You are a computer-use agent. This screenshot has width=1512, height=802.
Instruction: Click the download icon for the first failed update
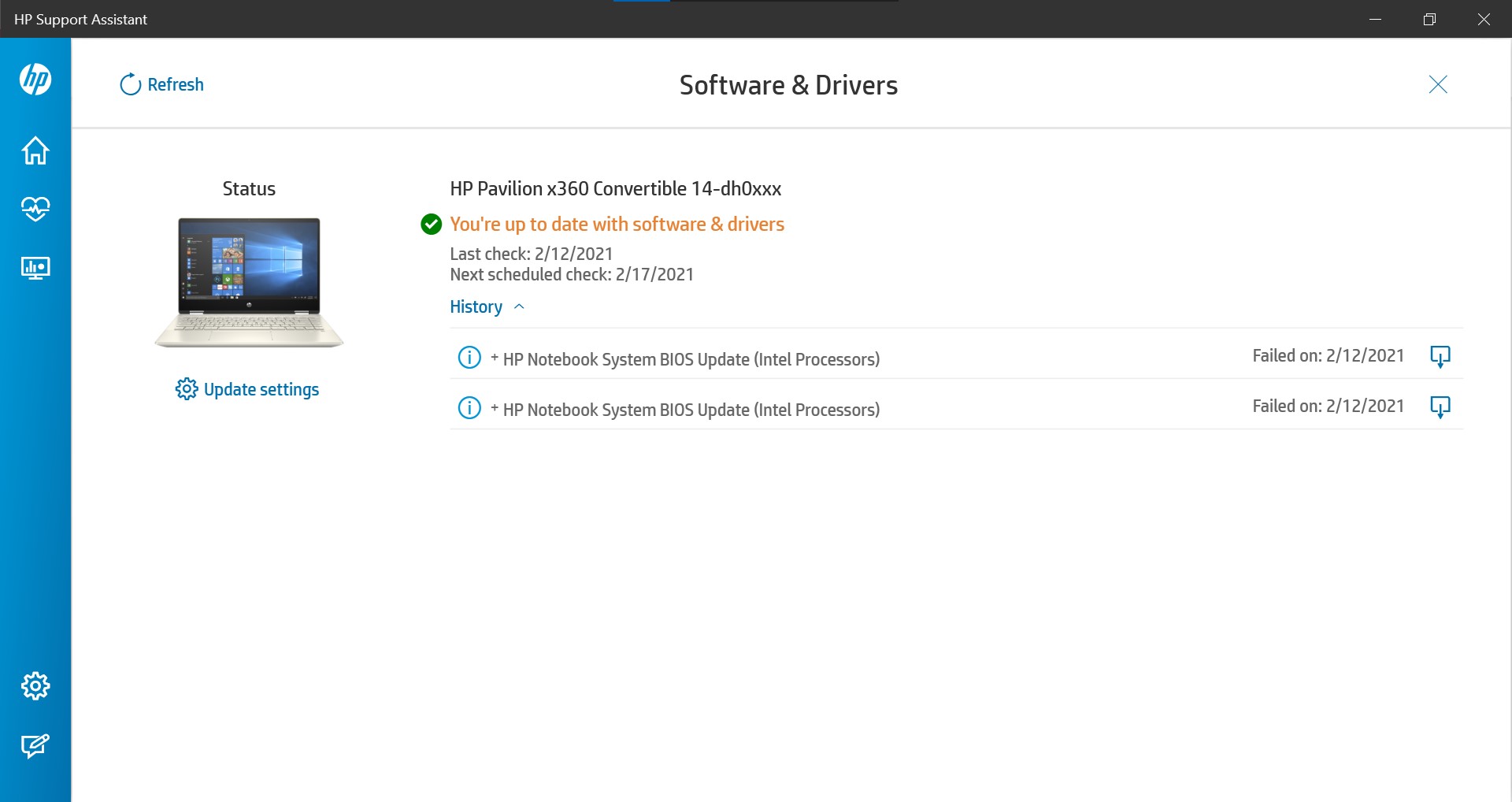(1440, 356)
